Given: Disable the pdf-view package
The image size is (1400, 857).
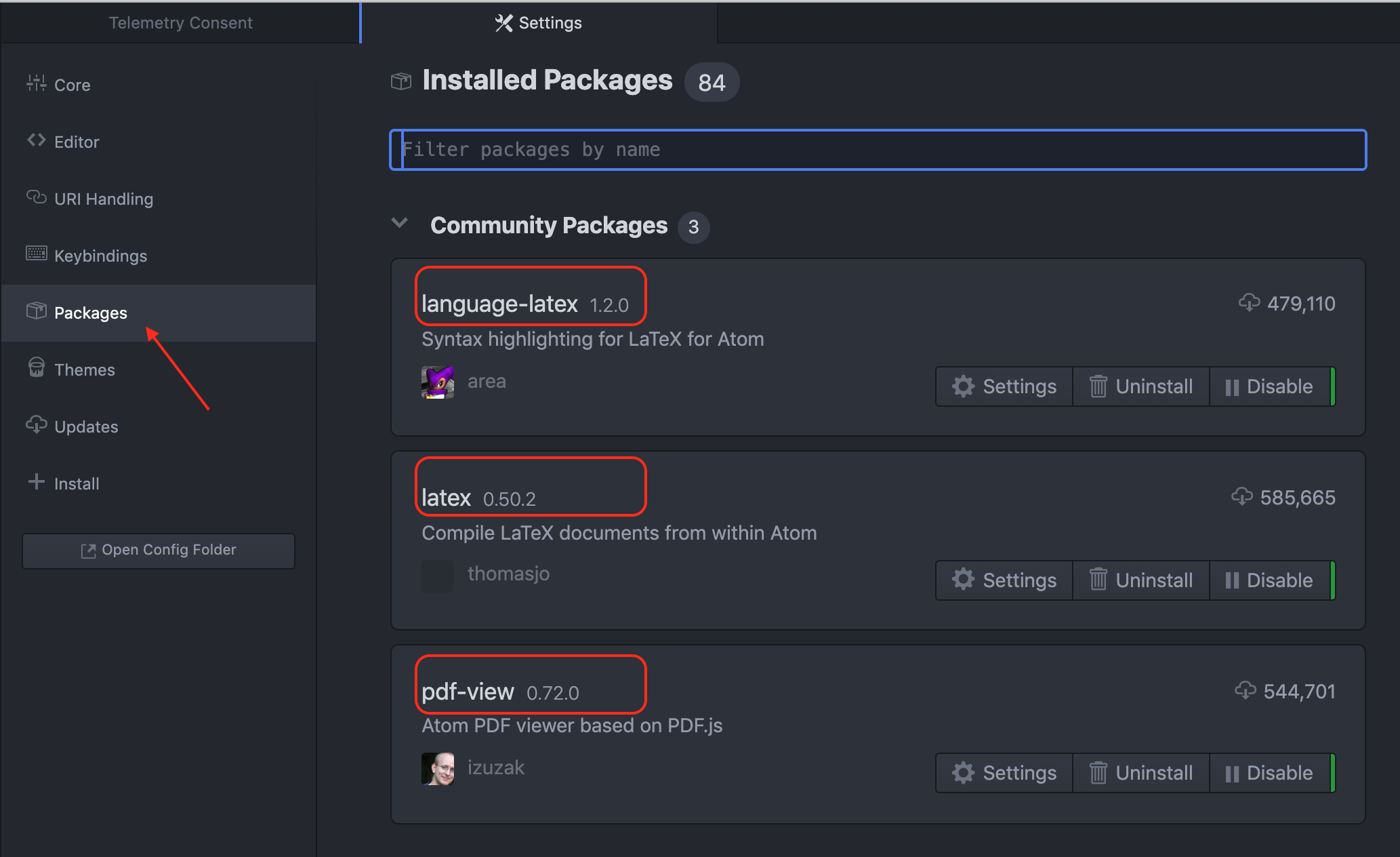Looking at the screenshot, I should pyautogui.click(x=1269, y=773).
